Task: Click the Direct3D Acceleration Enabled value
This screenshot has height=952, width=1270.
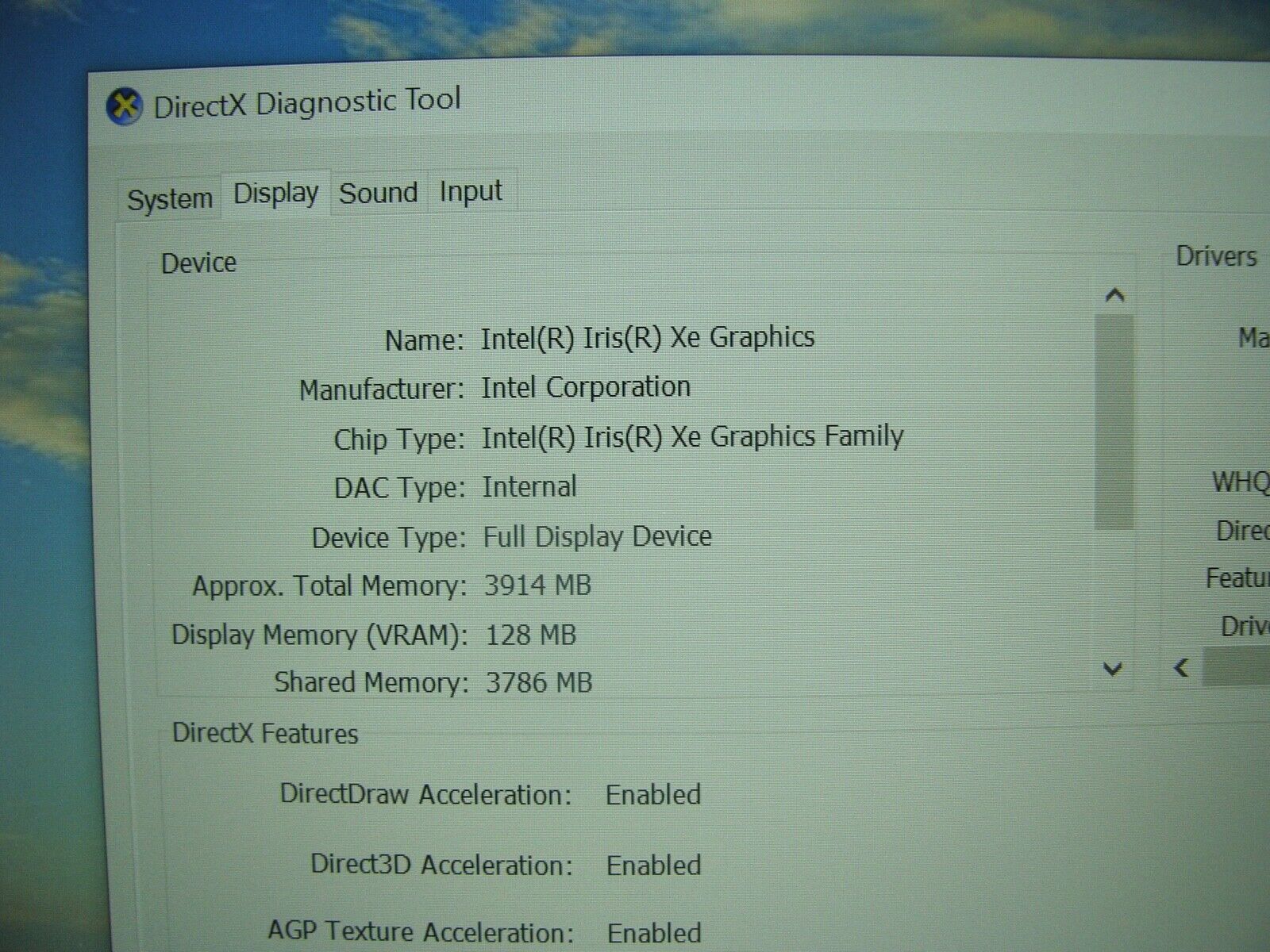Action: click(x=654, y=865)
